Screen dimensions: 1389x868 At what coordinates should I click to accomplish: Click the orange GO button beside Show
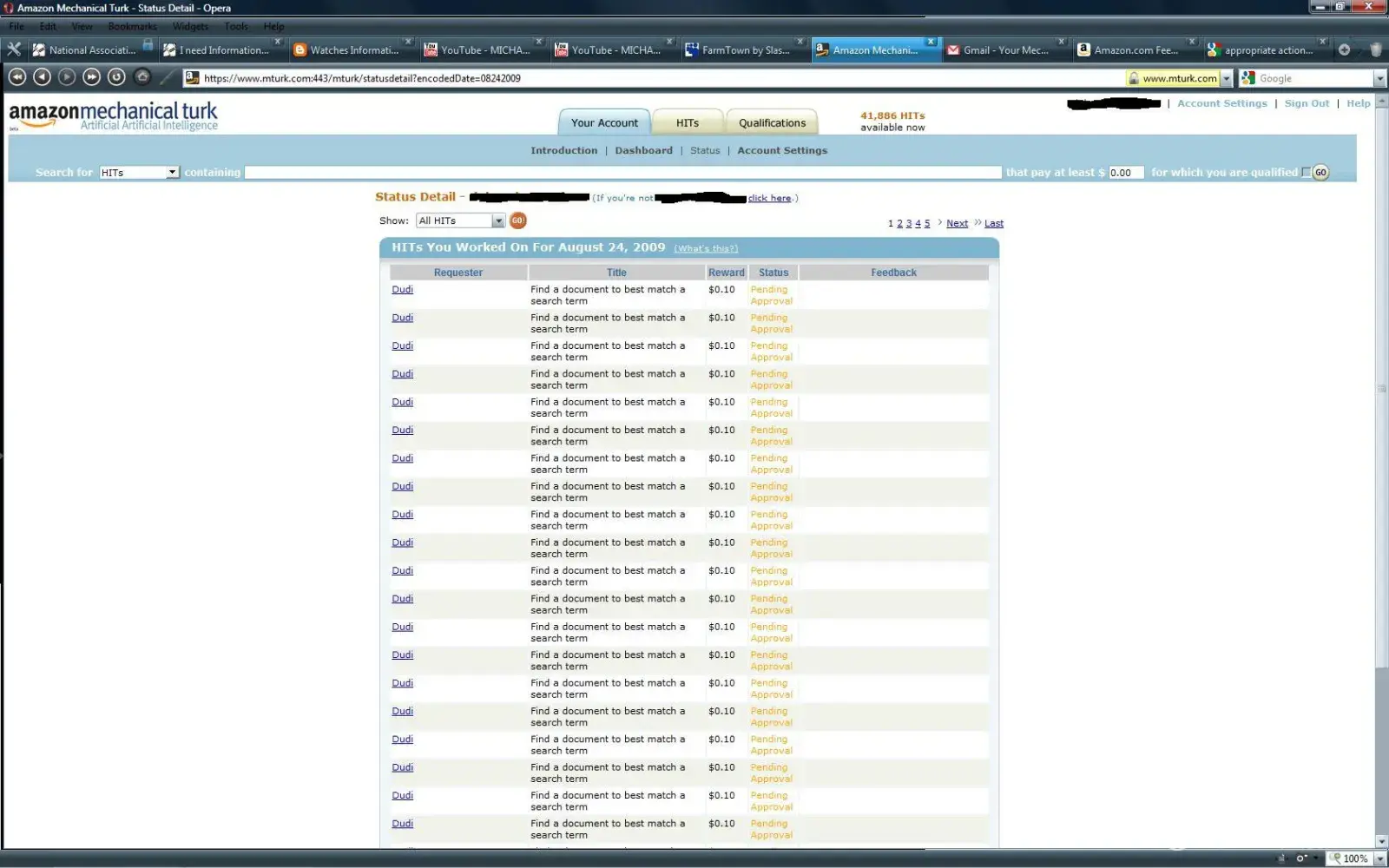[517, 220]
